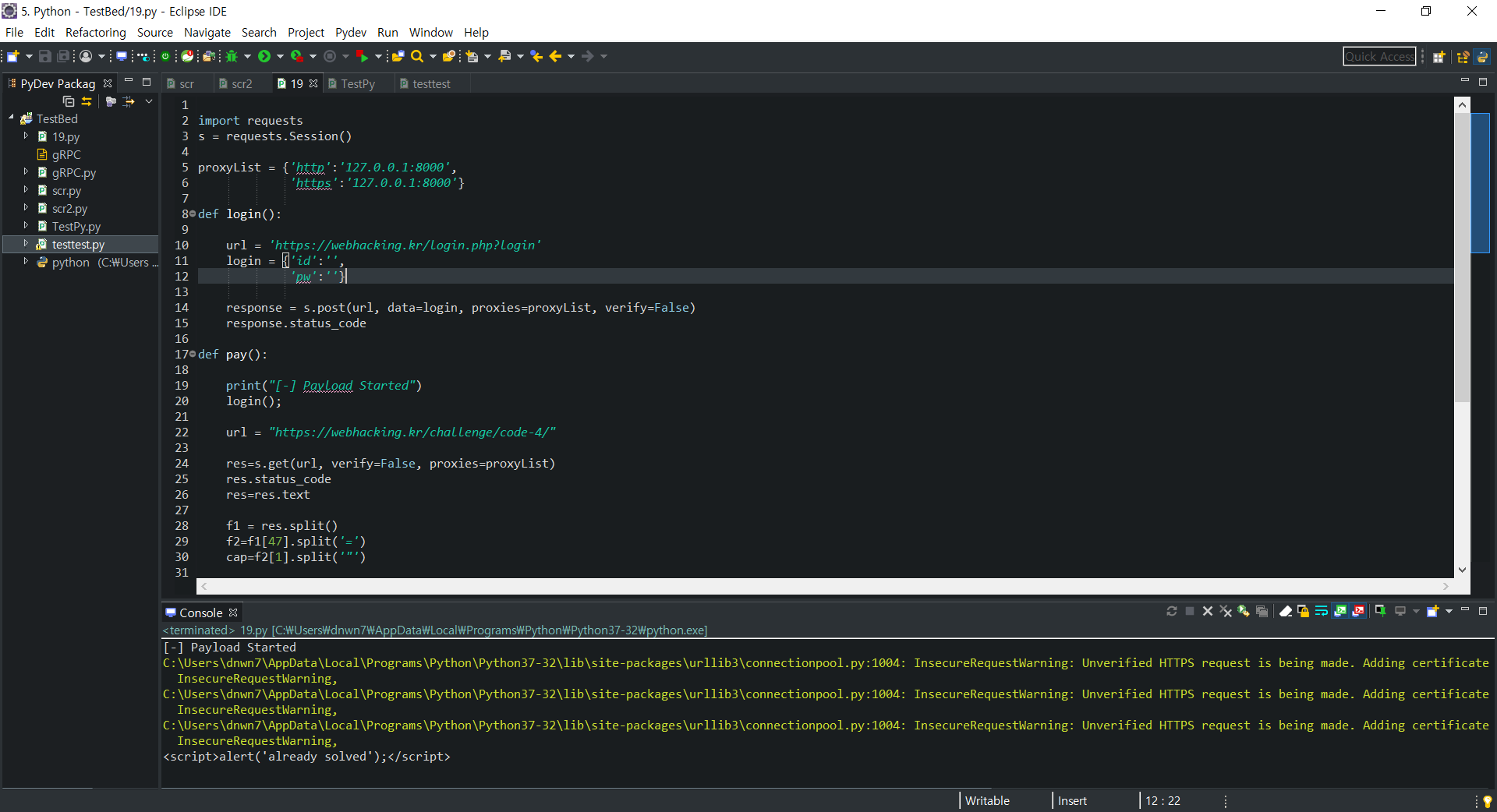Screen dimensions: 1497x812
Task: Expand the python interpreter node
Action: coord(26,262)
